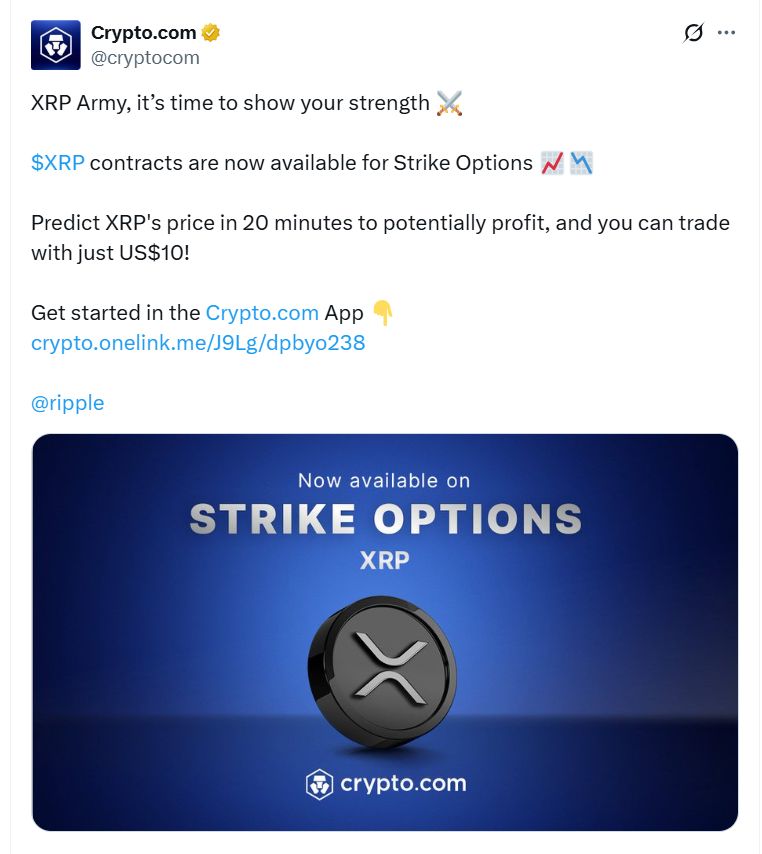Viewport: 762px width, 854px height.
Task: Click the red upward chart emoji
Action: coord(552,163)
